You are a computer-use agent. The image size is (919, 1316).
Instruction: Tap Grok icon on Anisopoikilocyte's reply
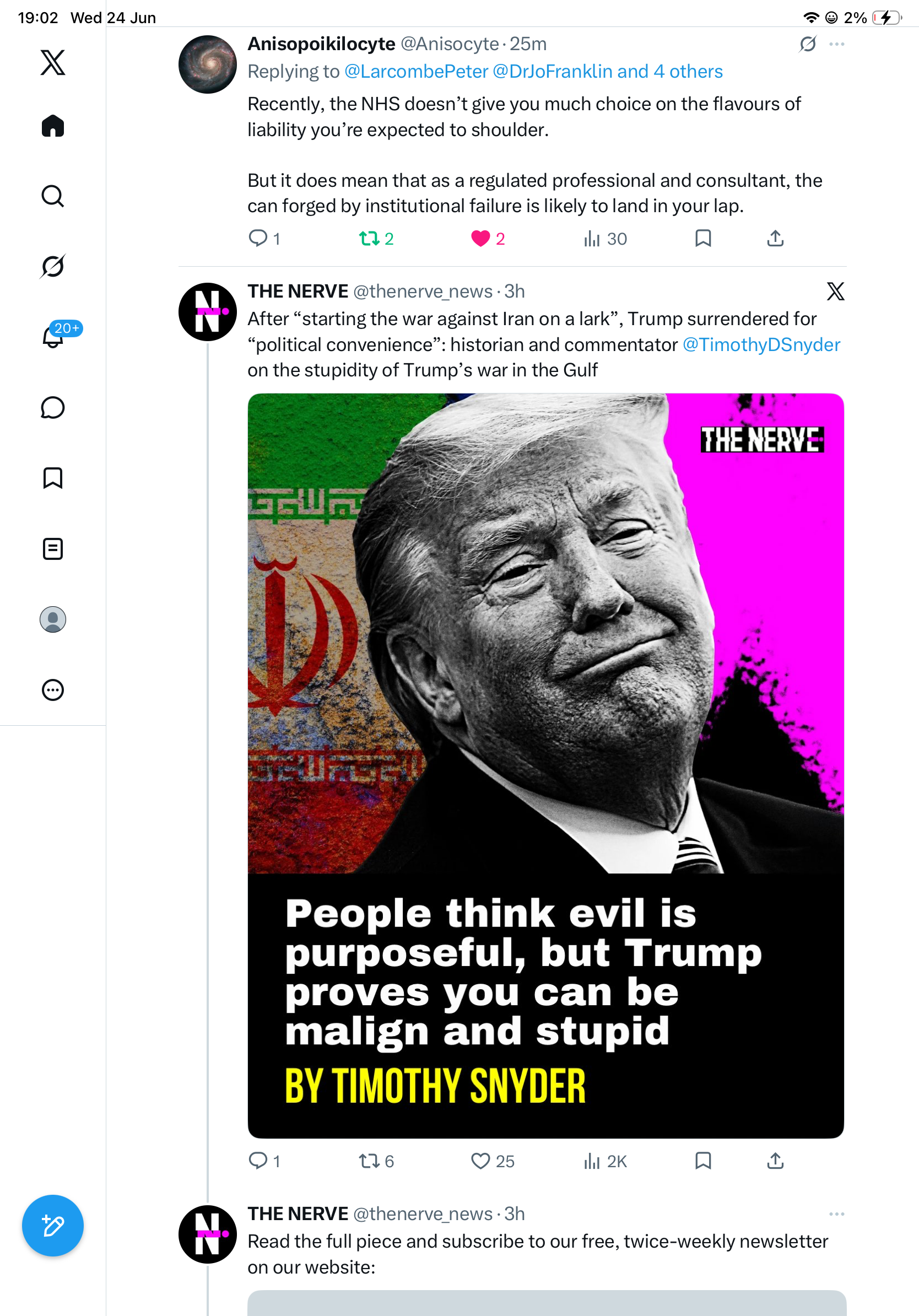pos(808,44)
